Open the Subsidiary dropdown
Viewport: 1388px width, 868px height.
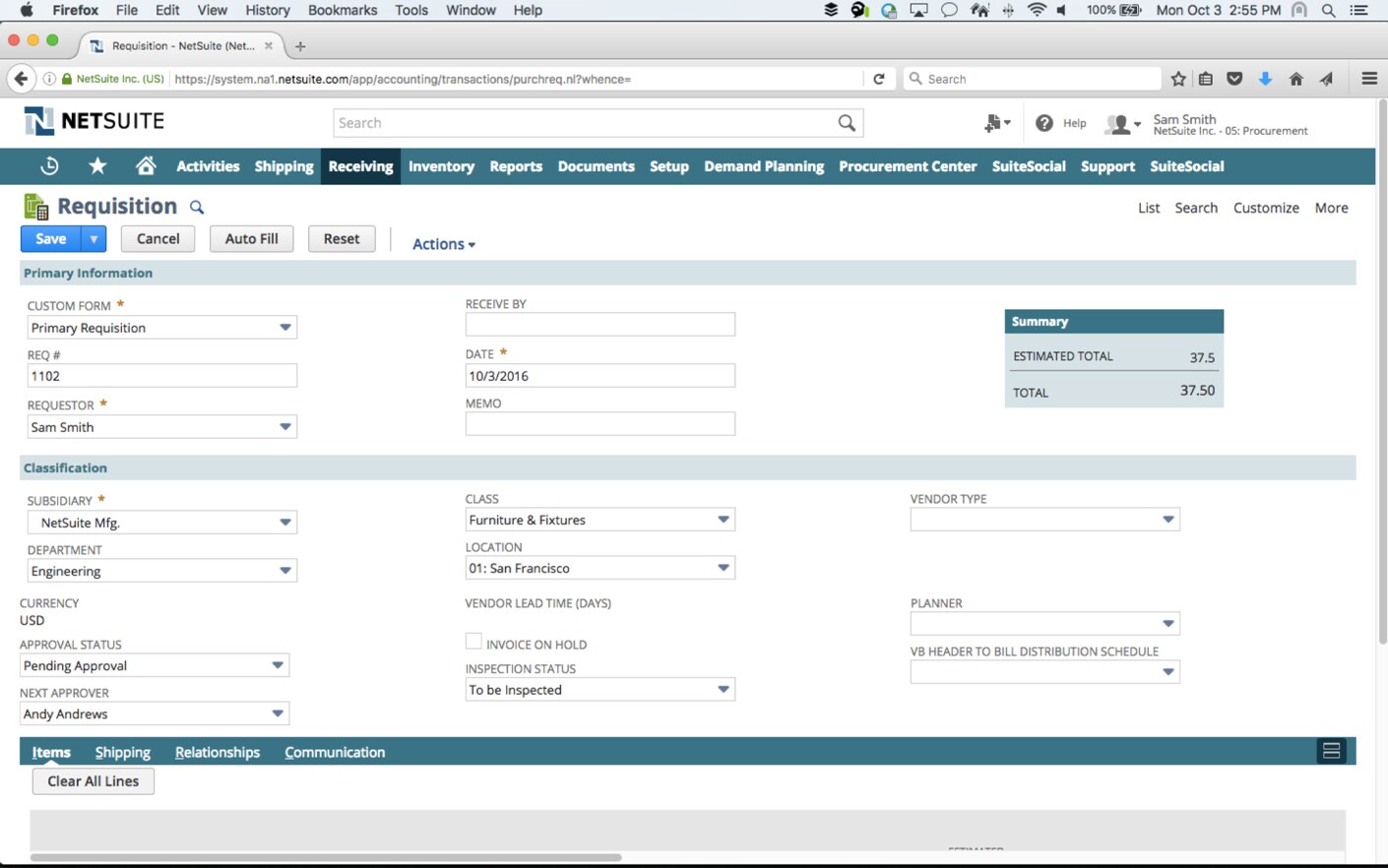tap(284, 523)
